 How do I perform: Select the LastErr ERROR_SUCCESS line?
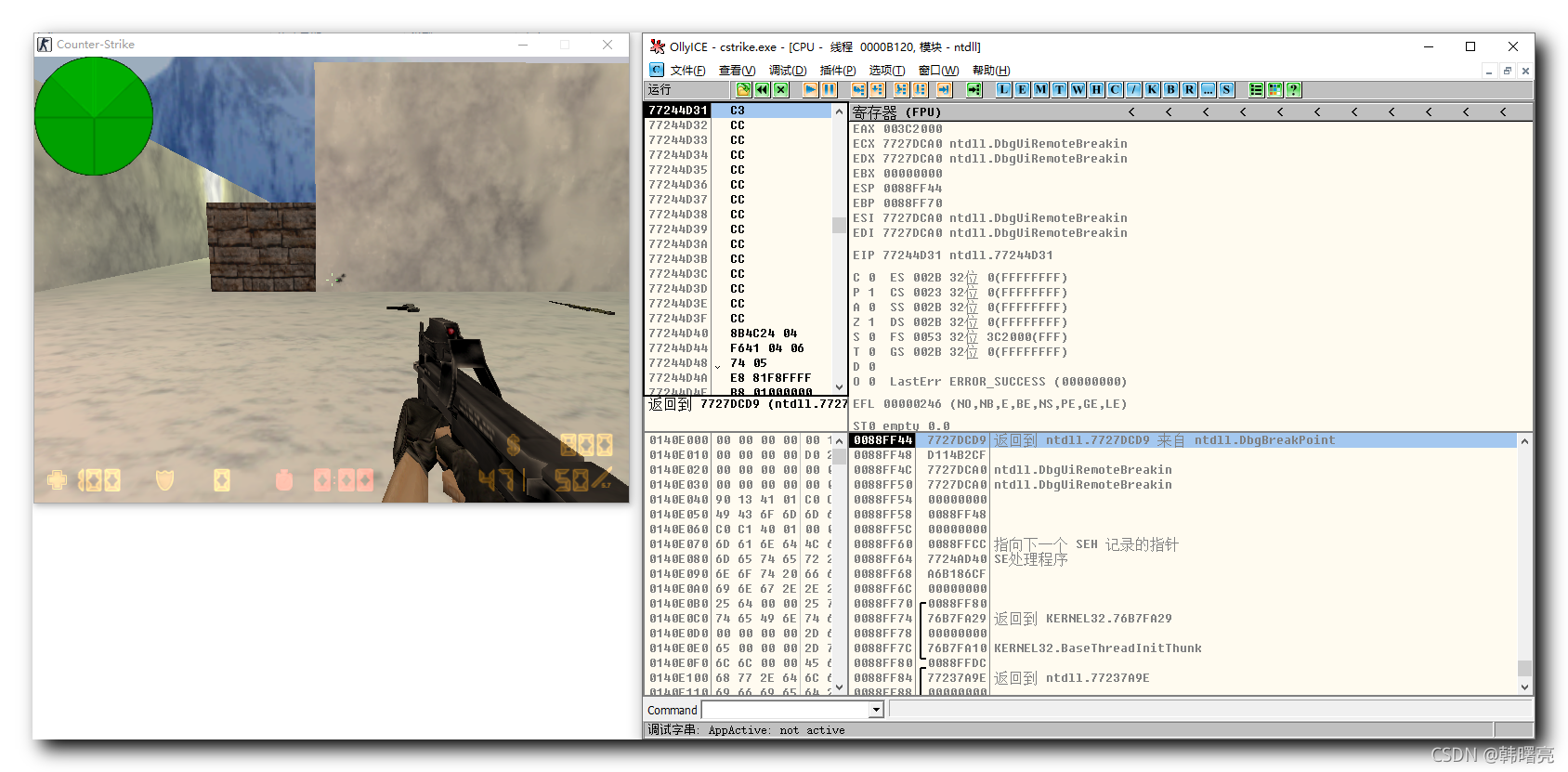coord(1008,382)
